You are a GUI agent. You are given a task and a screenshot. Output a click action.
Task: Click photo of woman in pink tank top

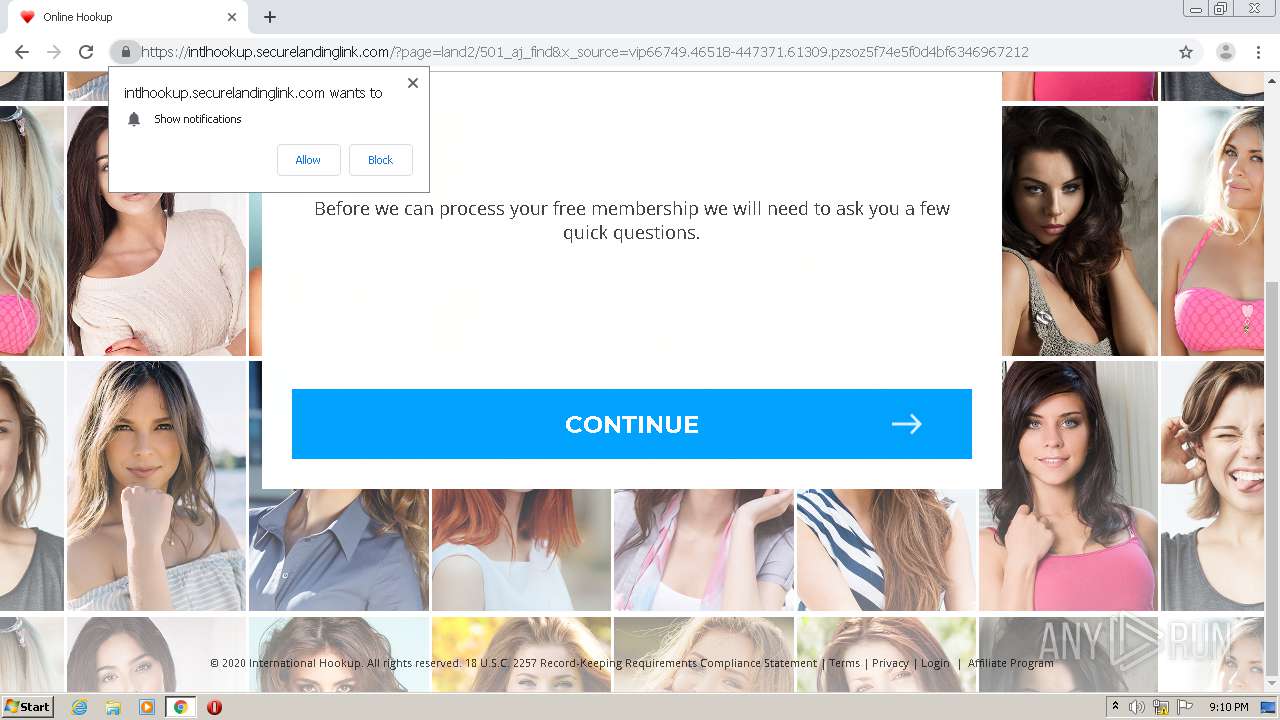1068,486
